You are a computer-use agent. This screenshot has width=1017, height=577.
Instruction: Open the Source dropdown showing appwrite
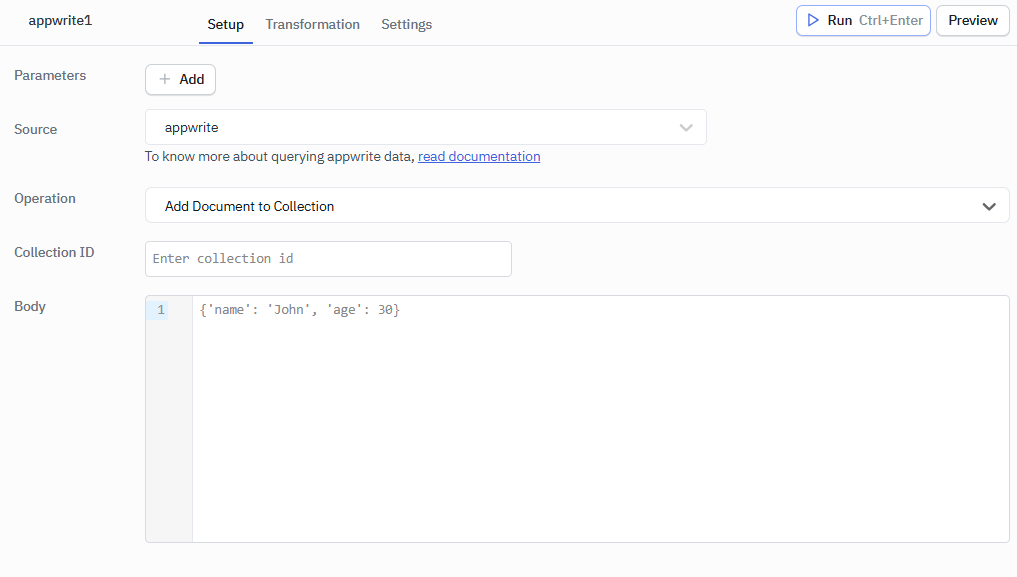[x=425, y=127]
